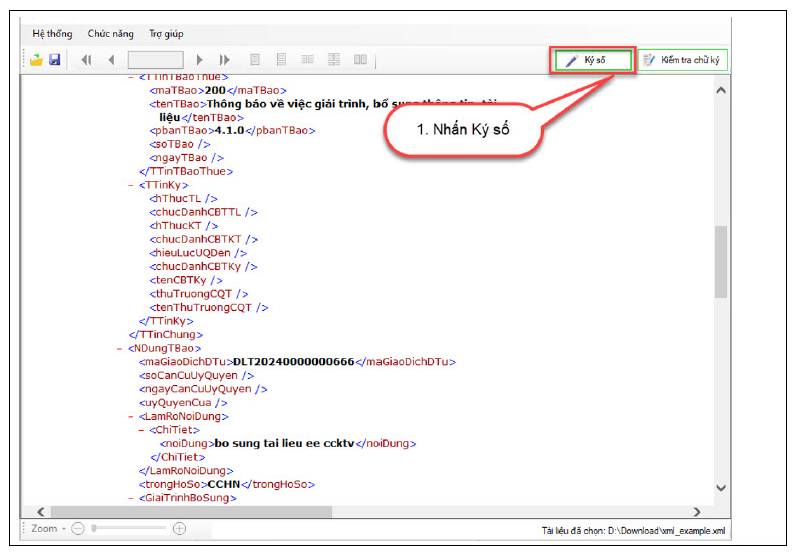
Task: Open the Hệ thống menu
Action: 52,34
